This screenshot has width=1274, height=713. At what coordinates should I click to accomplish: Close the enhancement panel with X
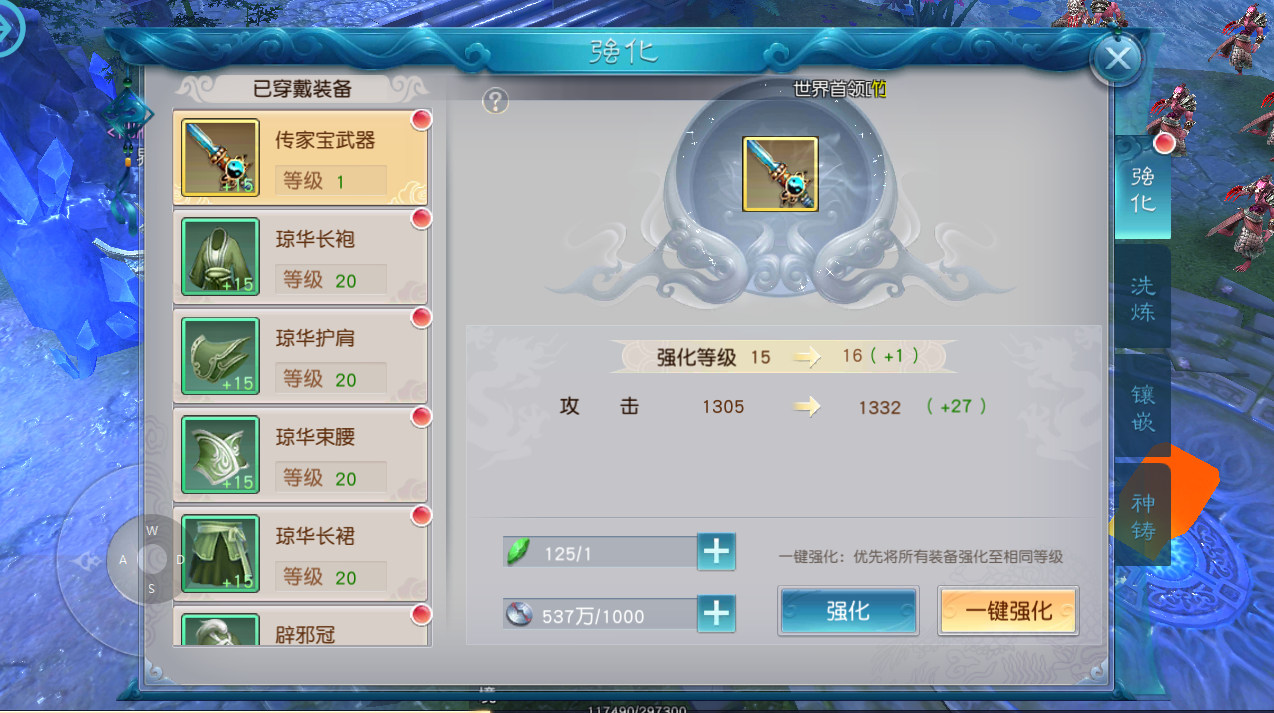[1118, 58]
